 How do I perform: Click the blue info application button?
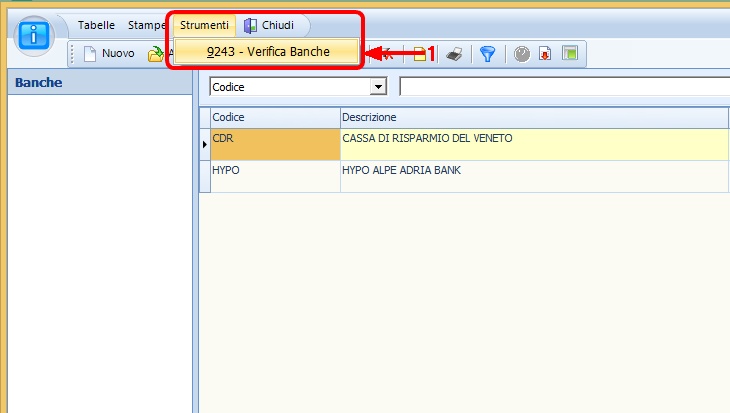click(x=37, y=34)
